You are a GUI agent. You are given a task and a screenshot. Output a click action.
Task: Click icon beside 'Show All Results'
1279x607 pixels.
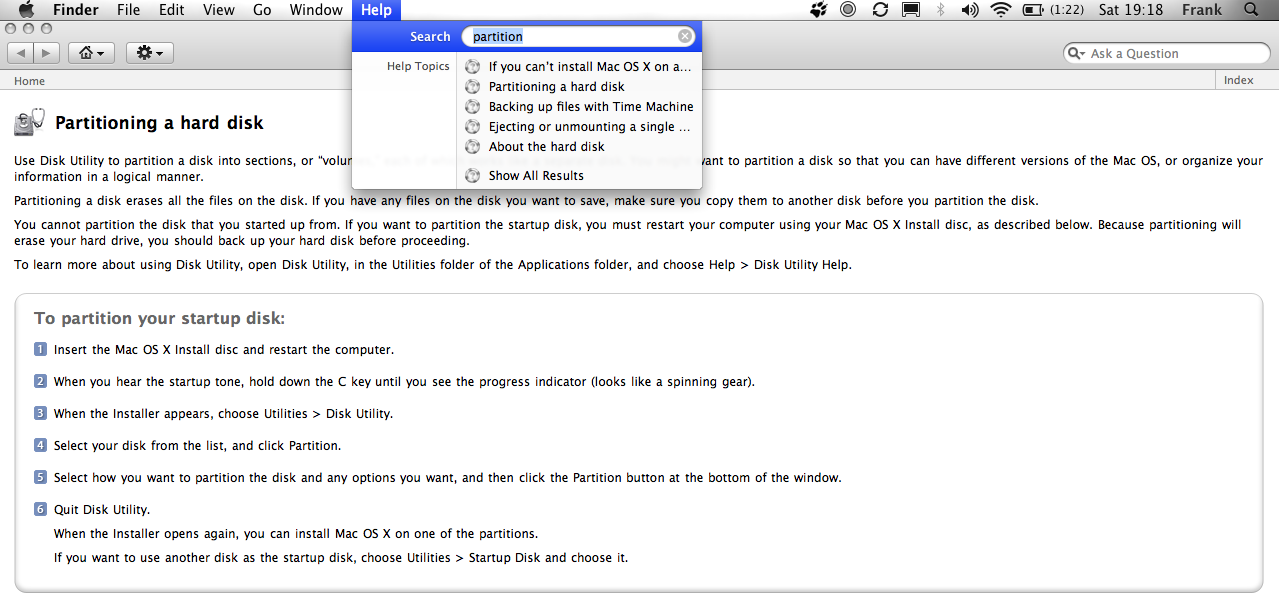coord(473,176)
